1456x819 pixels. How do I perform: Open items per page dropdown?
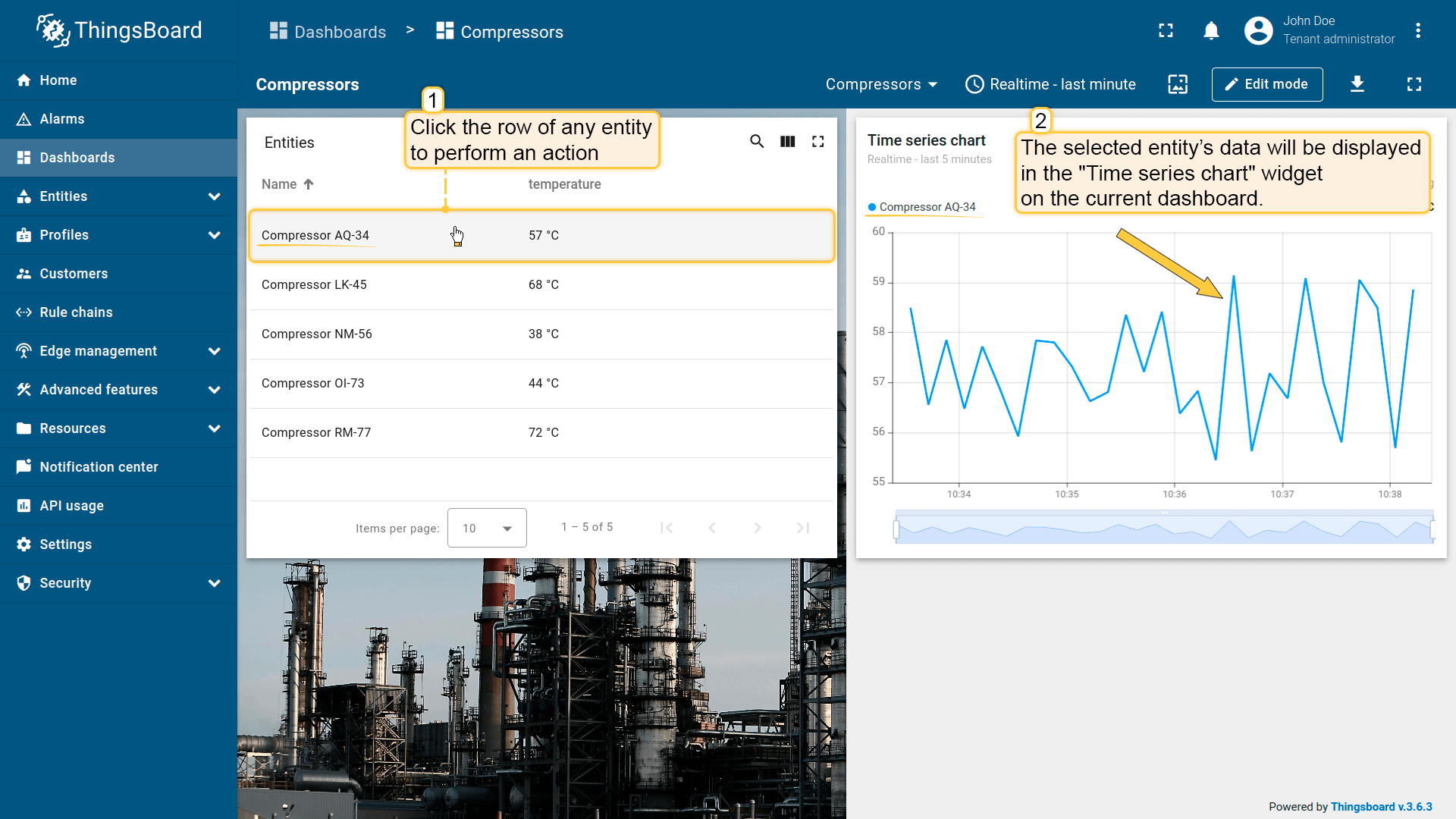pyautogui.click(x=487, y=528)
